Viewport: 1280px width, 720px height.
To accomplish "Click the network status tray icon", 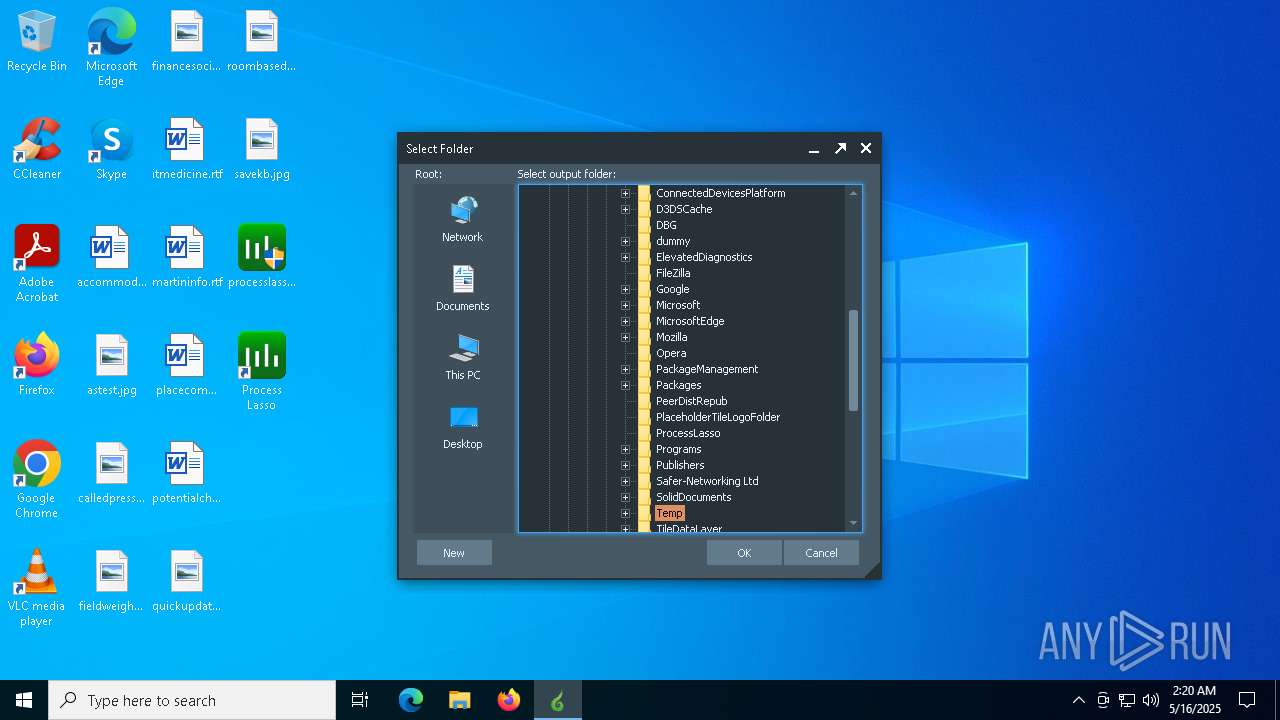I will point(1127,700).
